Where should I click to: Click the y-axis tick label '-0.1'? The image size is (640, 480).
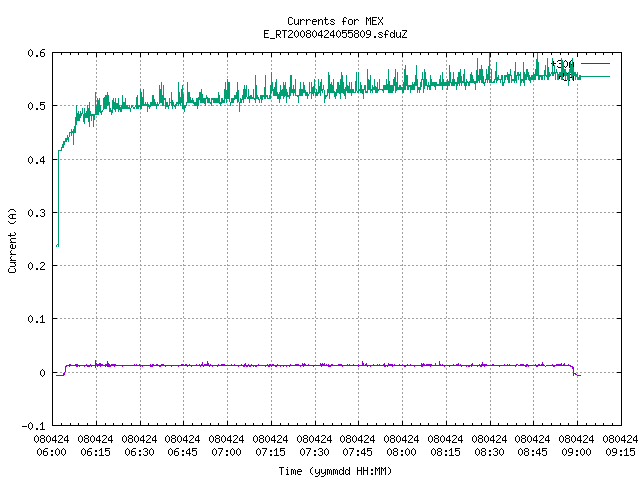point(33,426)
